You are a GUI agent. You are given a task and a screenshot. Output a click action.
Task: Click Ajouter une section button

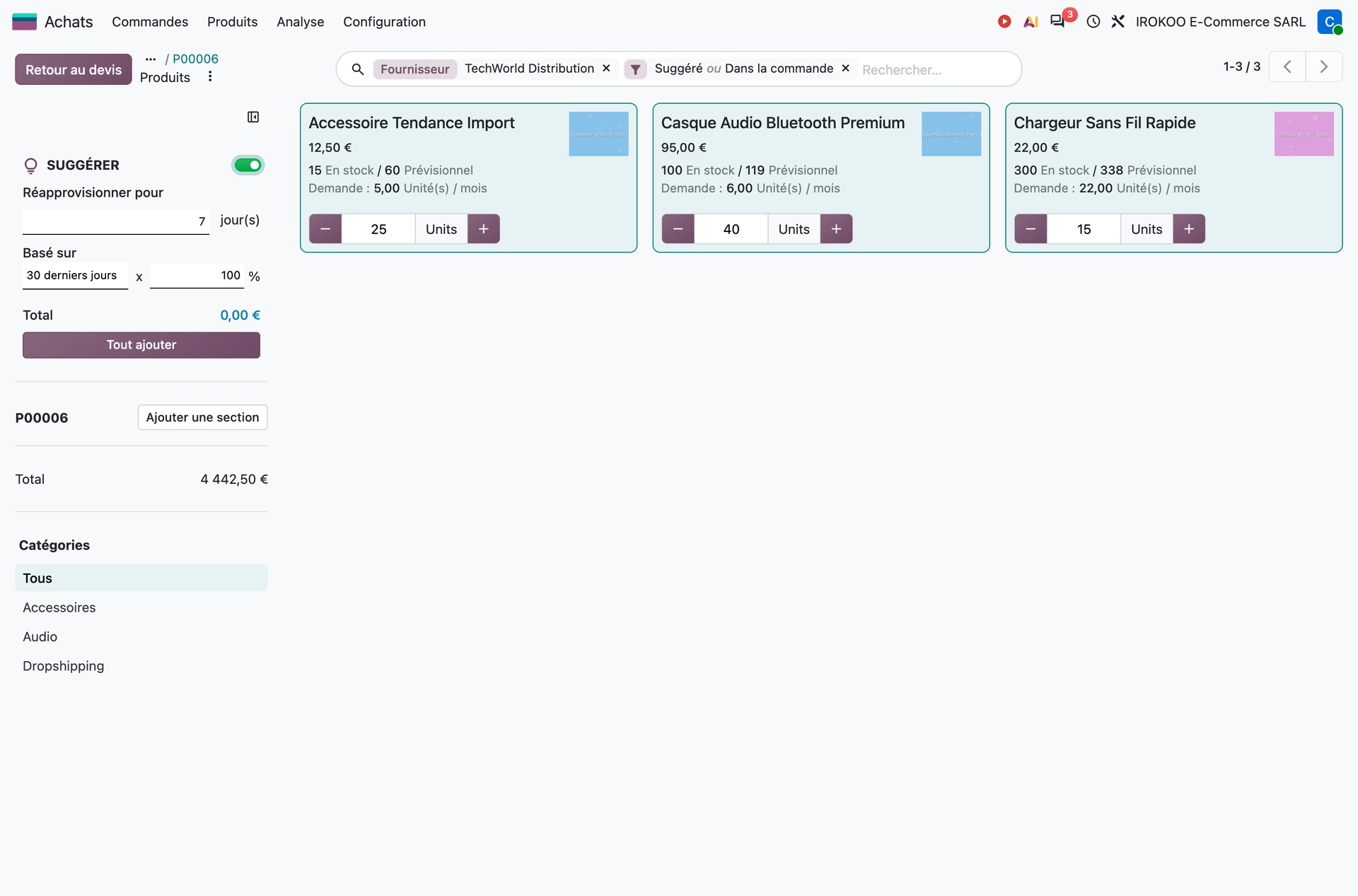202,417
